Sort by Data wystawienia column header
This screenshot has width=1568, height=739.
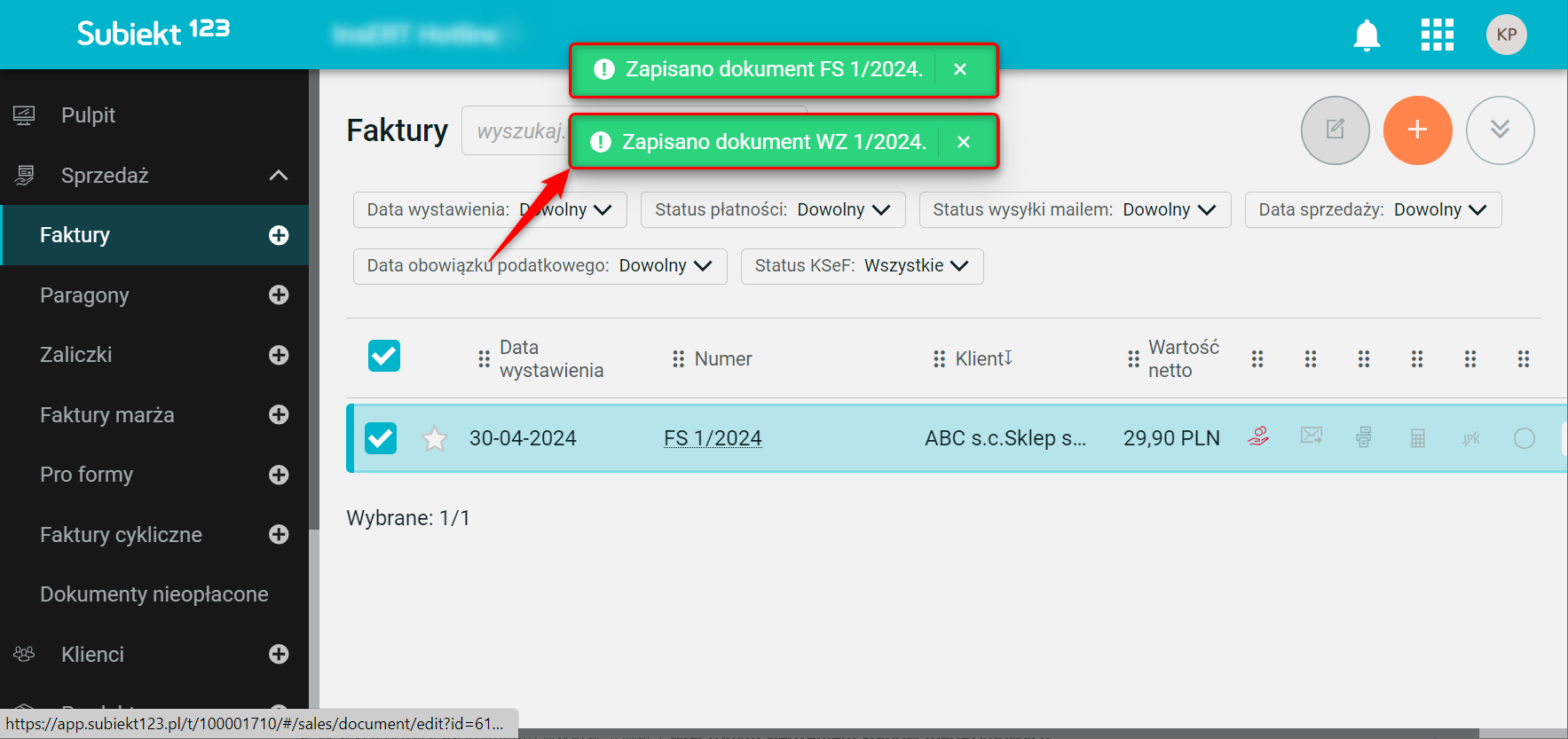[x=551, y=359]
